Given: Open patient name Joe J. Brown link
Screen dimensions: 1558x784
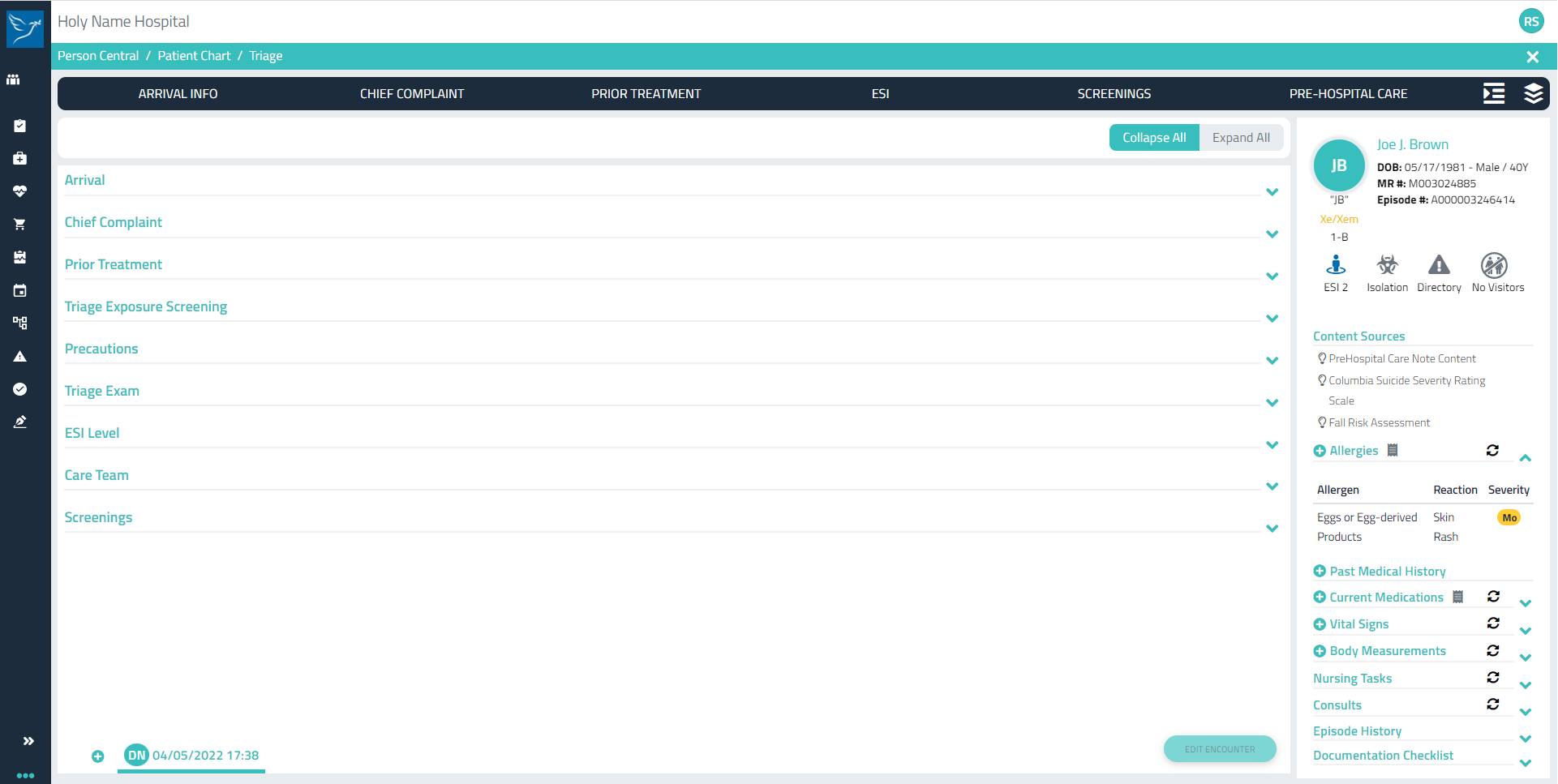Looking at the screenshot, I should [x=1412, y=144].
